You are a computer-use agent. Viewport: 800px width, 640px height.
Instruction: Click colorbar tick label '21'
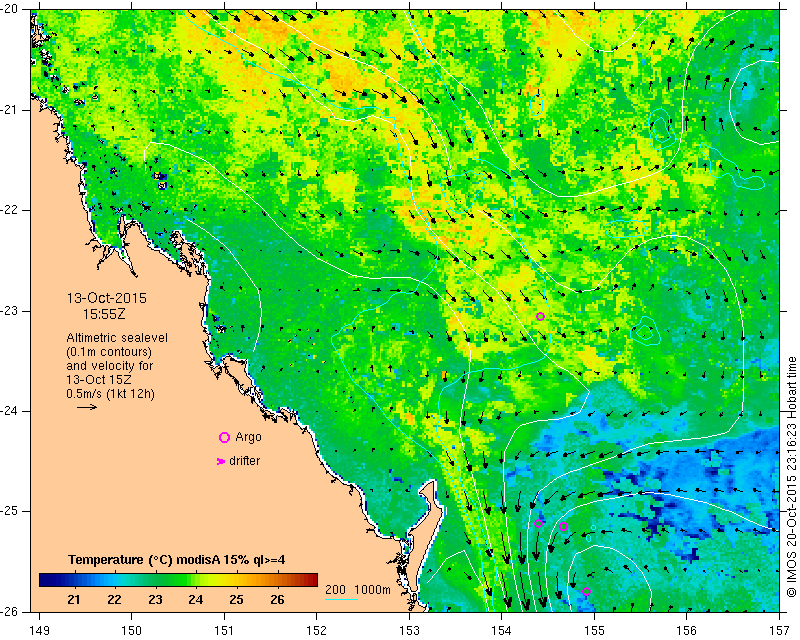pos(74,600)
